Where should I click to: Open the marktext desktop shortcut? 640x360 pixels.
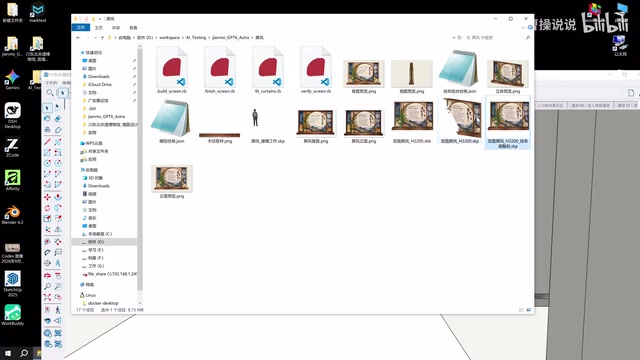click(x=38, y=12)
